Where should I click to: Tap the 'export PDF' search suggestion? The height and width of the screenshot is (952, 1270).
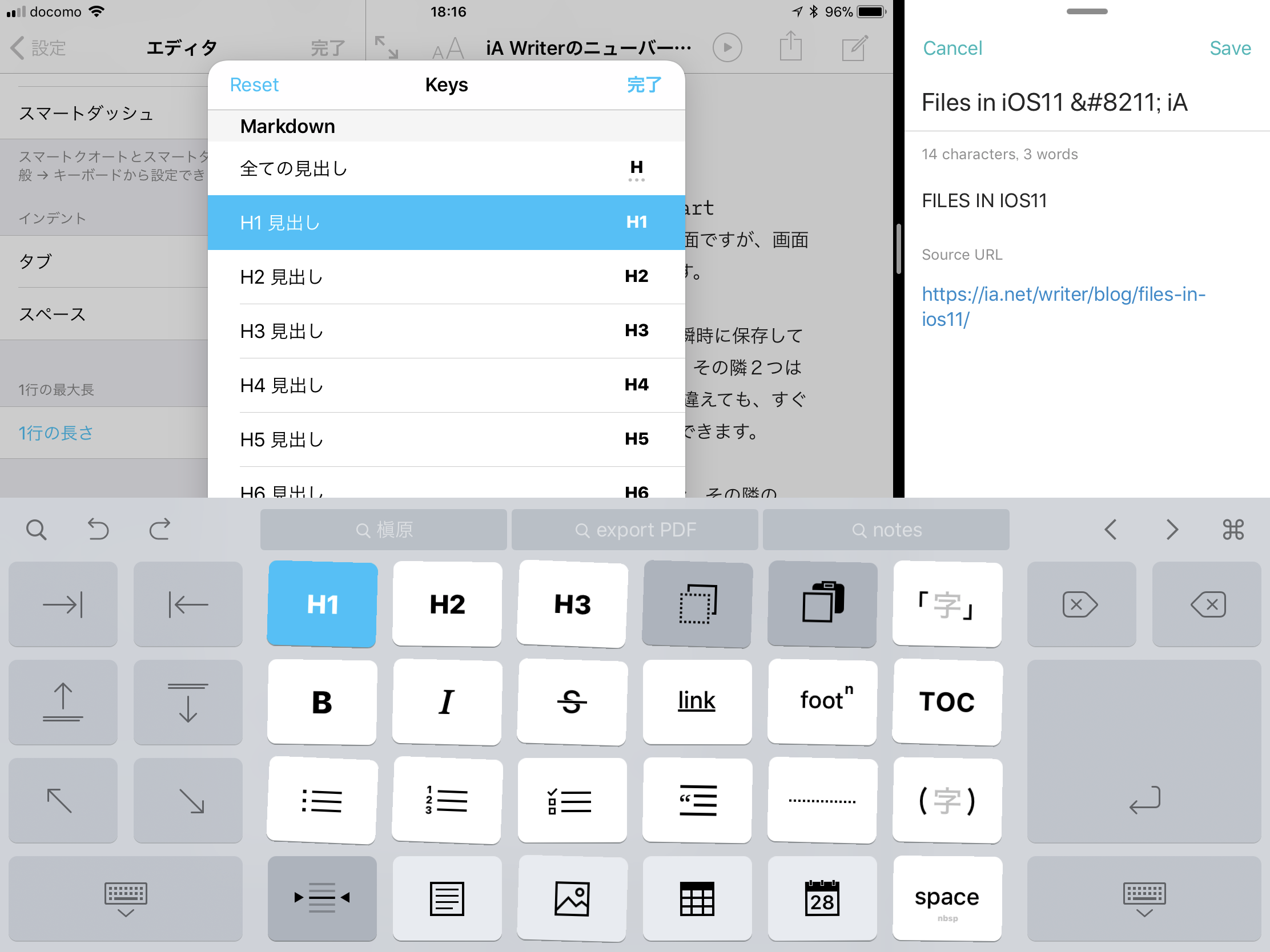[x=635, y=530]
